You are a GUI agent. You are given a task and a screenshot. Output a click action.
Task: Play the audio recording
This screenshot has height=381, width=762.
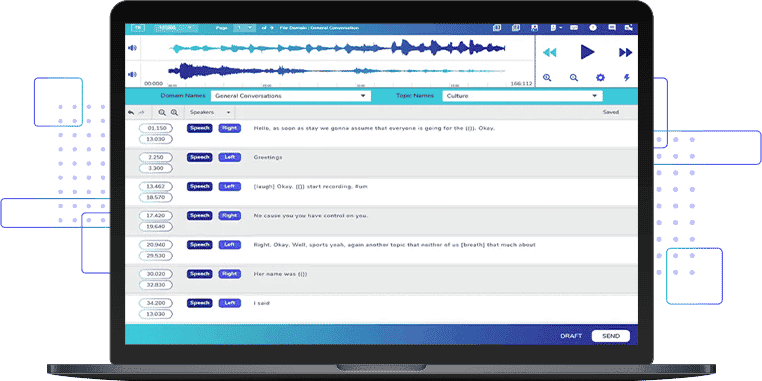point(587,52)
